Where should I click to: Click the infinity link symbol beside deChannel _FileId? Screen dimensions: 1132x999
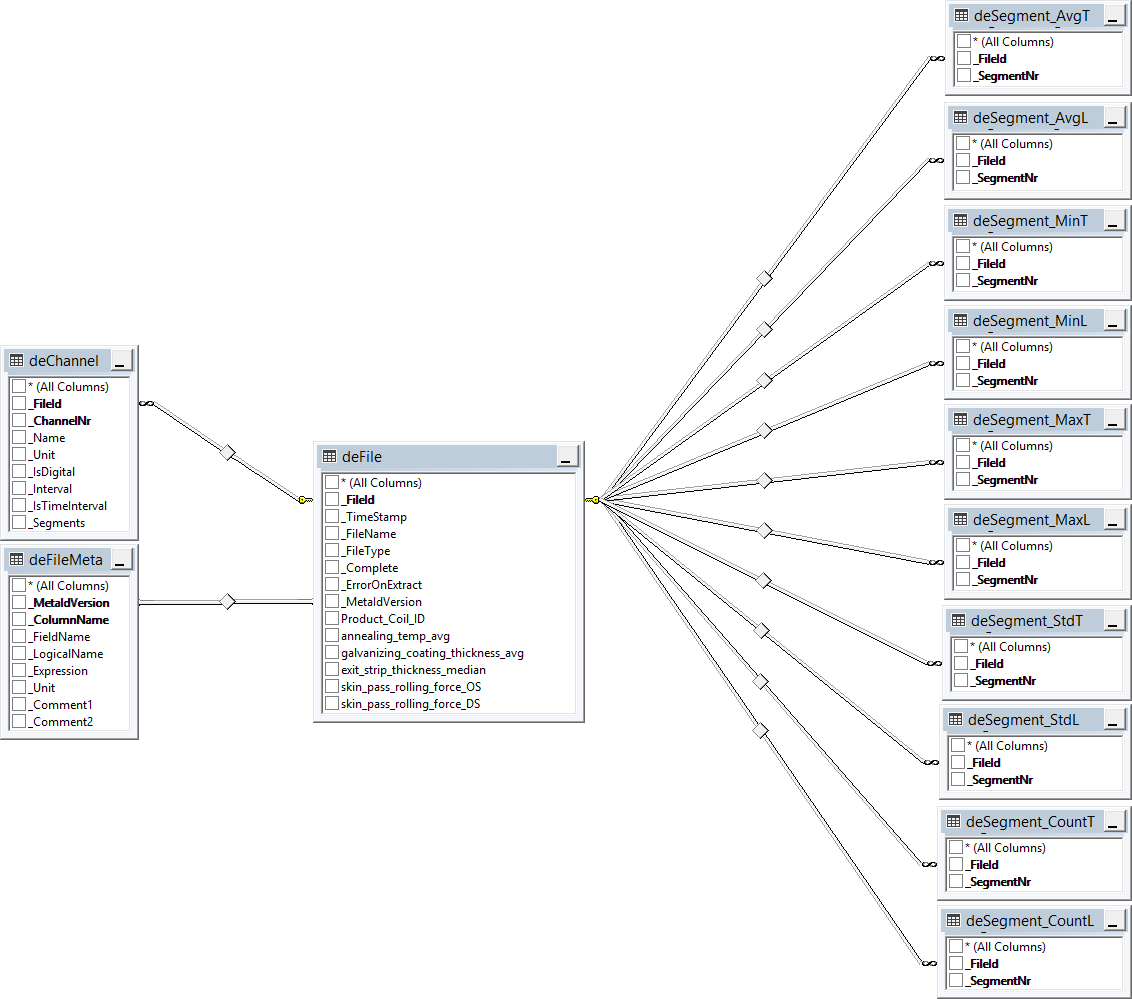pyautogui.click(x=147, y=403)
